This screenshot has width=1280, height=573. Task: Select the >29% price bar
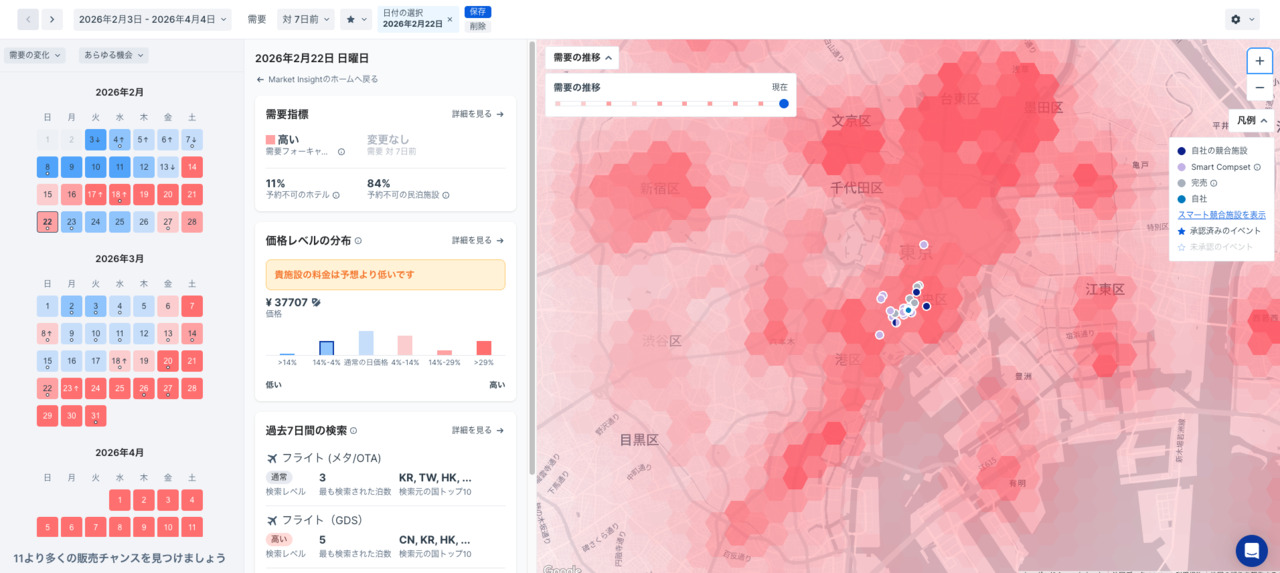484,348
